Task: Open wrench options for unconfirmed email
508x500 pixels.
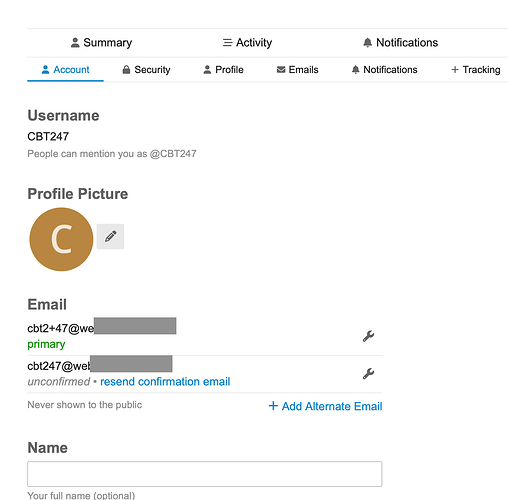Action: pos(369,374)
